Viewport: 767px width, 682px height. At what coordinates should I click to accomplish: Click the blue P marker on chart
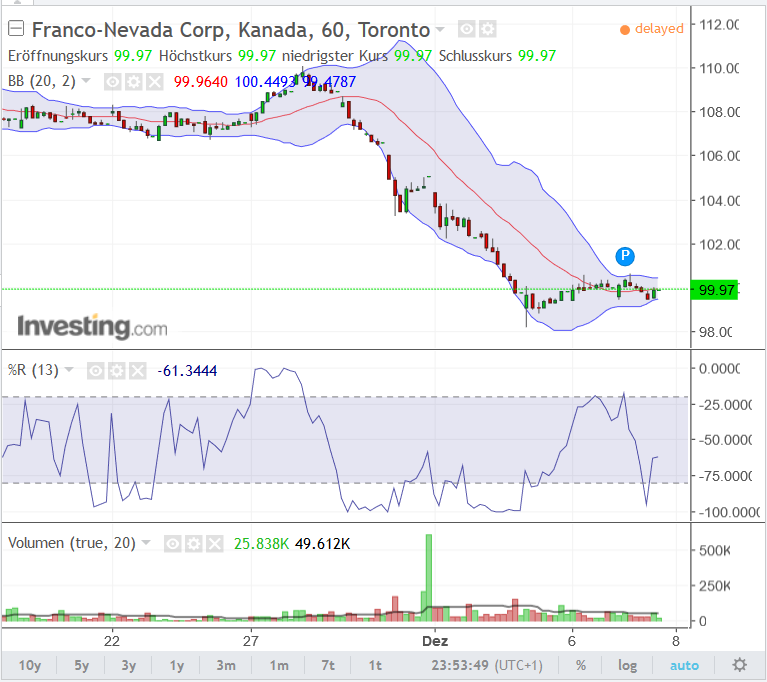click(x=625, y=256)
